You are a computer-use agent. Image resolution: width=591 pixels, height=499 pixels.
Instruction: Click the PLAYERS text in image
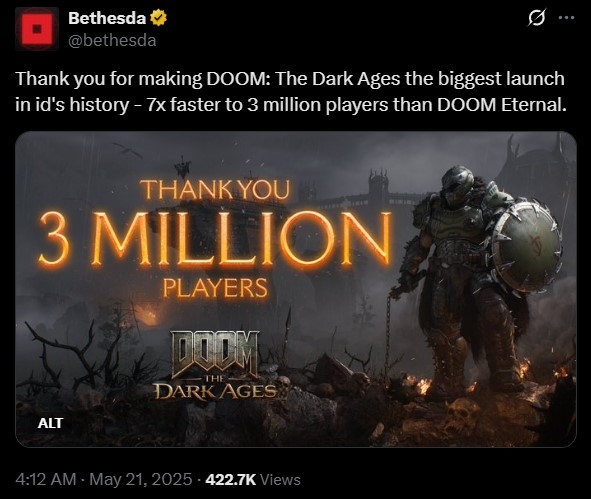tap(215, 288)
